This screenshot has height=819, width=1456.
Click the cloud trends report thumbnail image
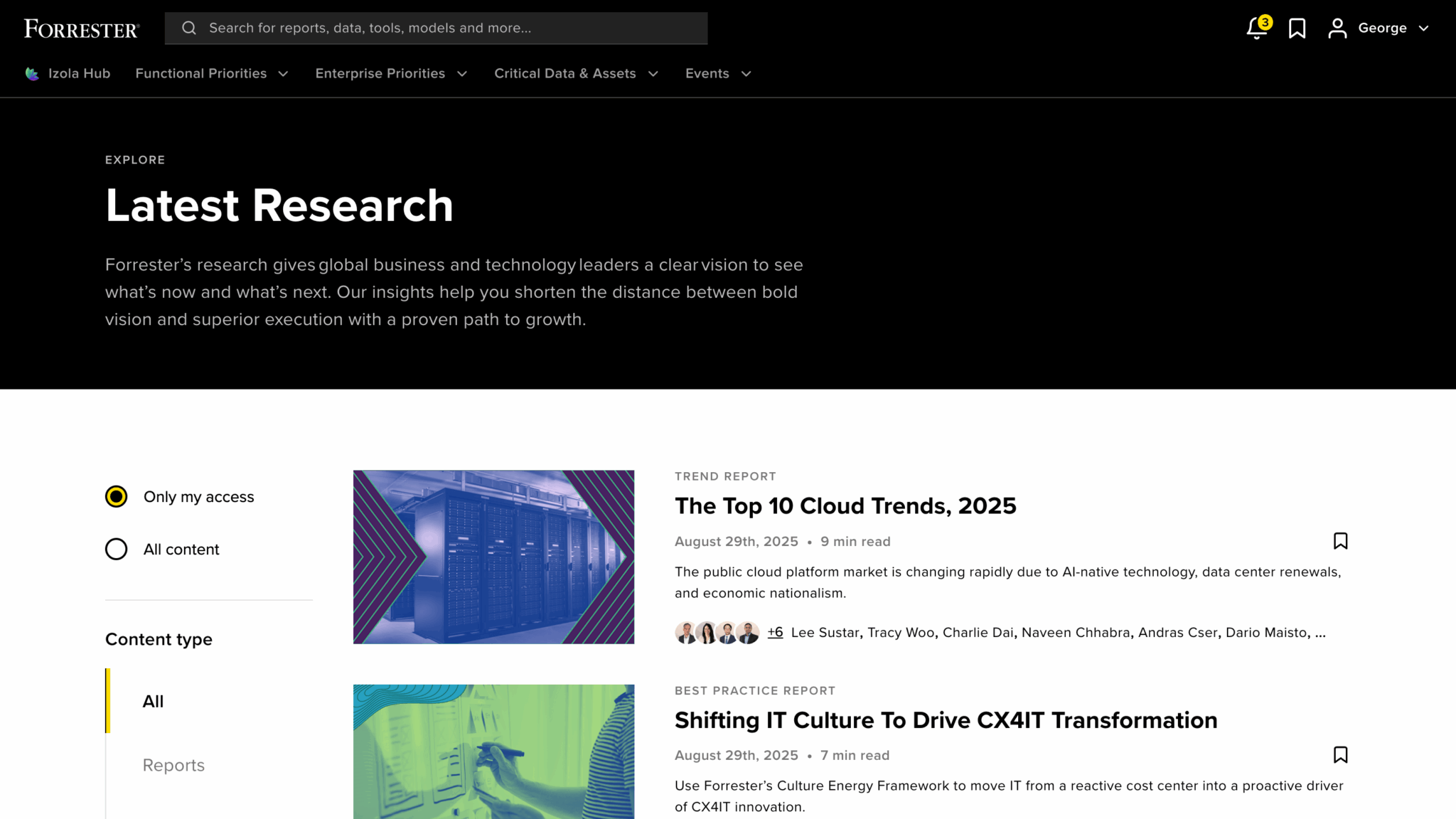click(x=493, y=557)
